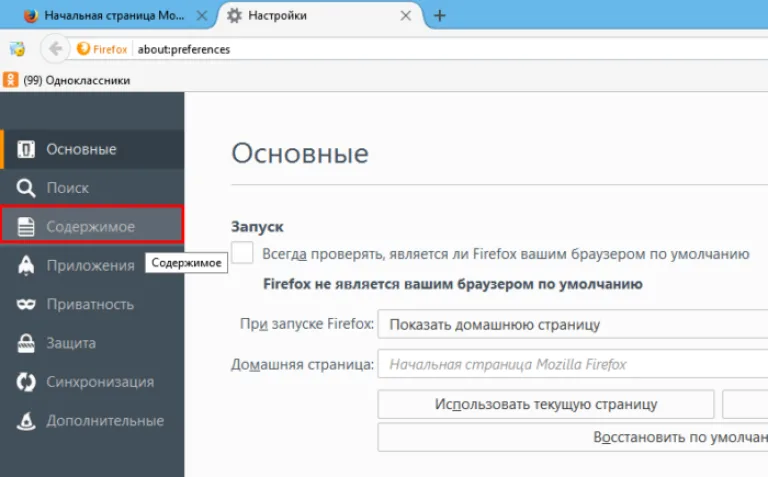
Task: Click the magnifier icon next to Поиск
Action: pos(25,188)
